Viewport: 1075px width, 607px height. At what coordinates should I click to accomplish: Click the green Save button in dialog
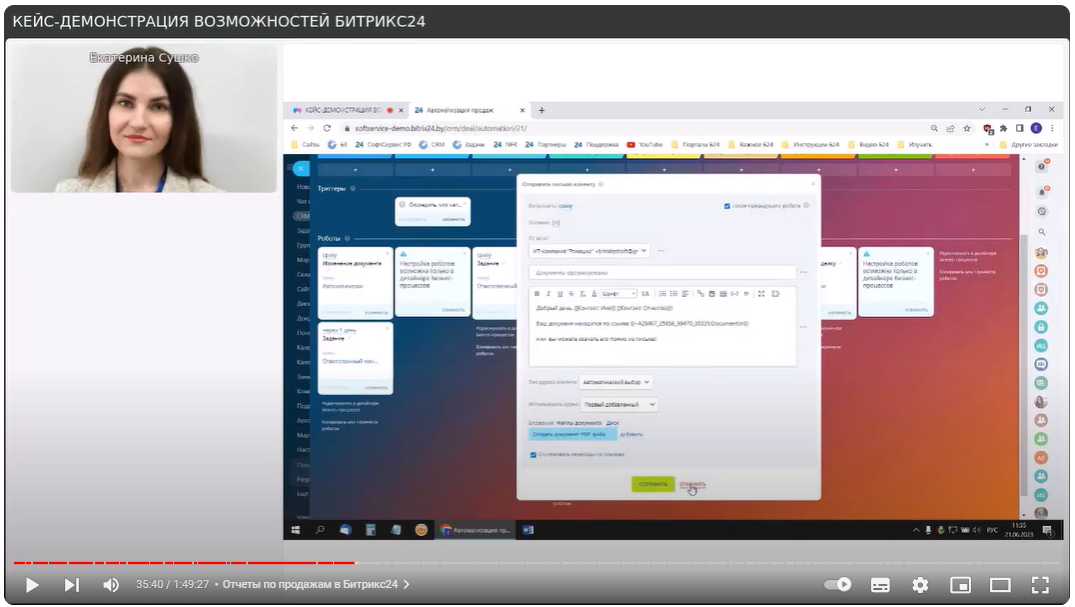652,484
